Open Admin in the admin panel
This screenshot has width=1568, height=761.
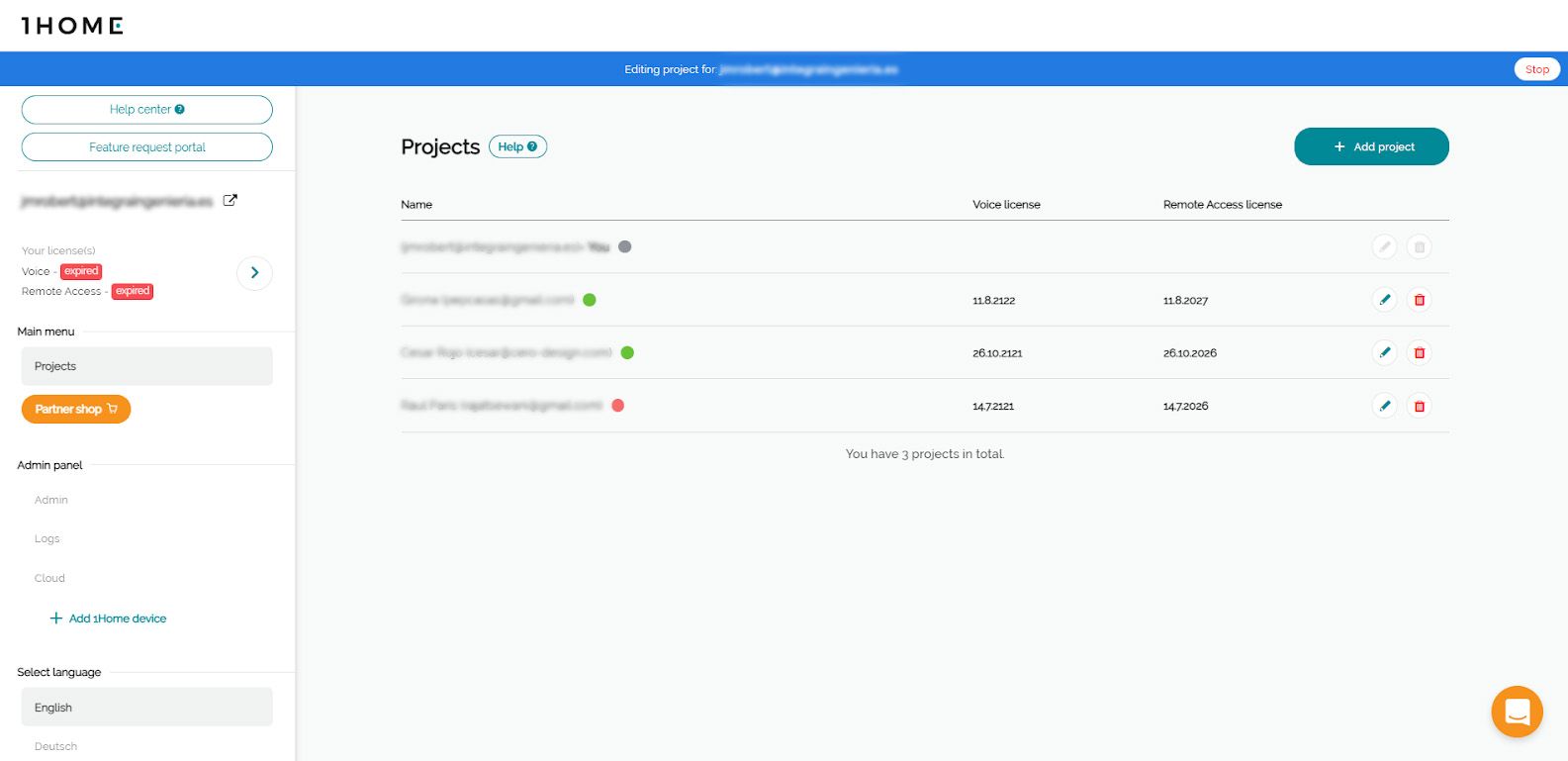pos(51,500)
